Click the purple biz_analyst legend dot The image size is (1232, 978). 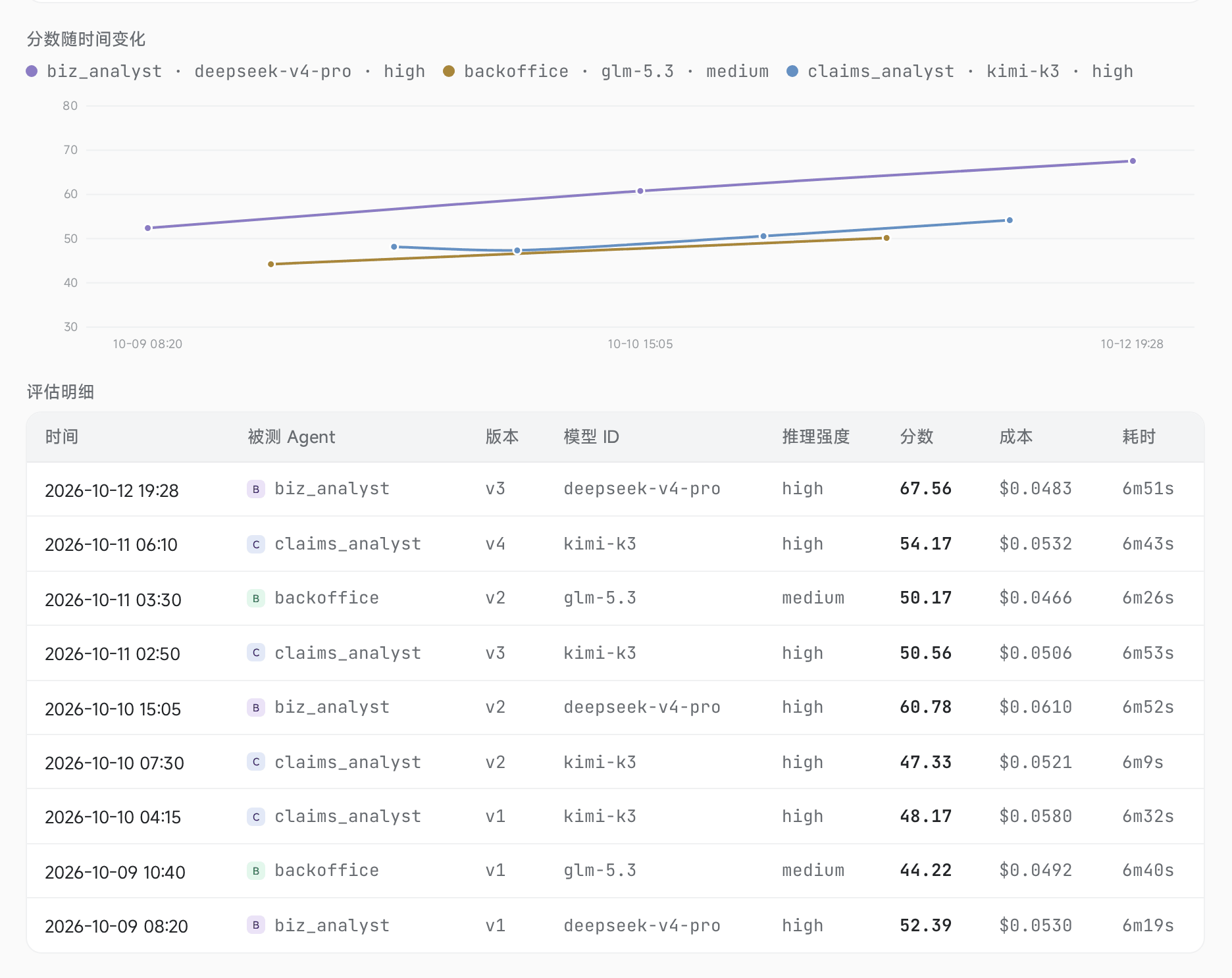point(32,71)
